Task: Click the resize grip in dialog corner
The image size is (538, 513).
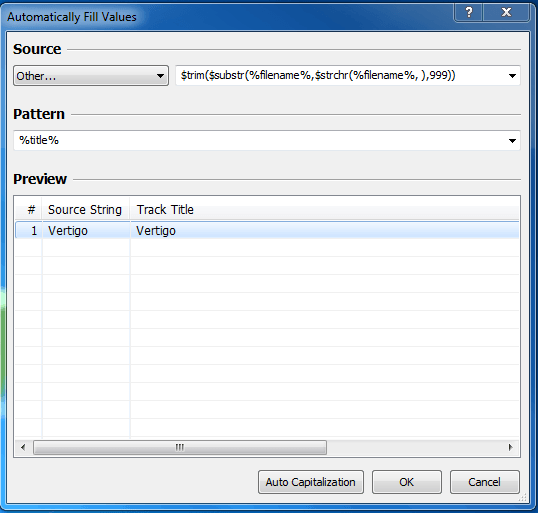Action: (x=523, y=498)
